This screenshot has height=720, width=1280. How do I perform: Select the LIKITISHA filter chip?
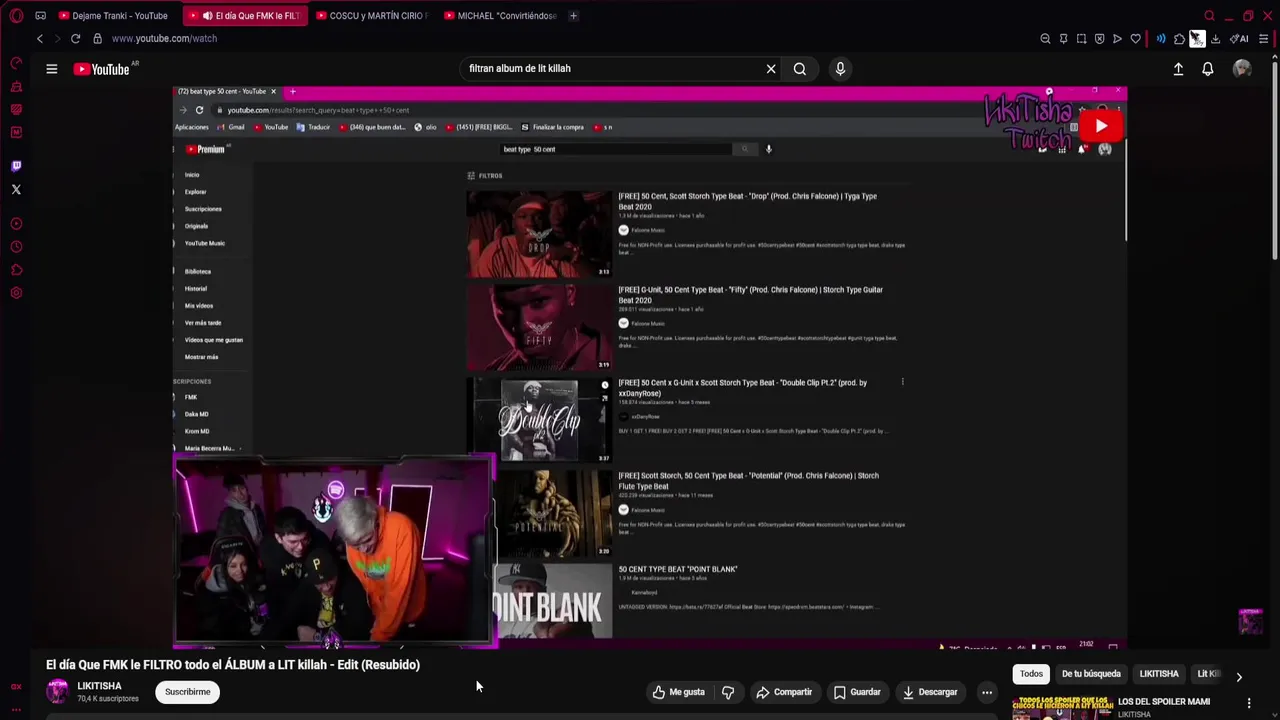pos(1159,674)
